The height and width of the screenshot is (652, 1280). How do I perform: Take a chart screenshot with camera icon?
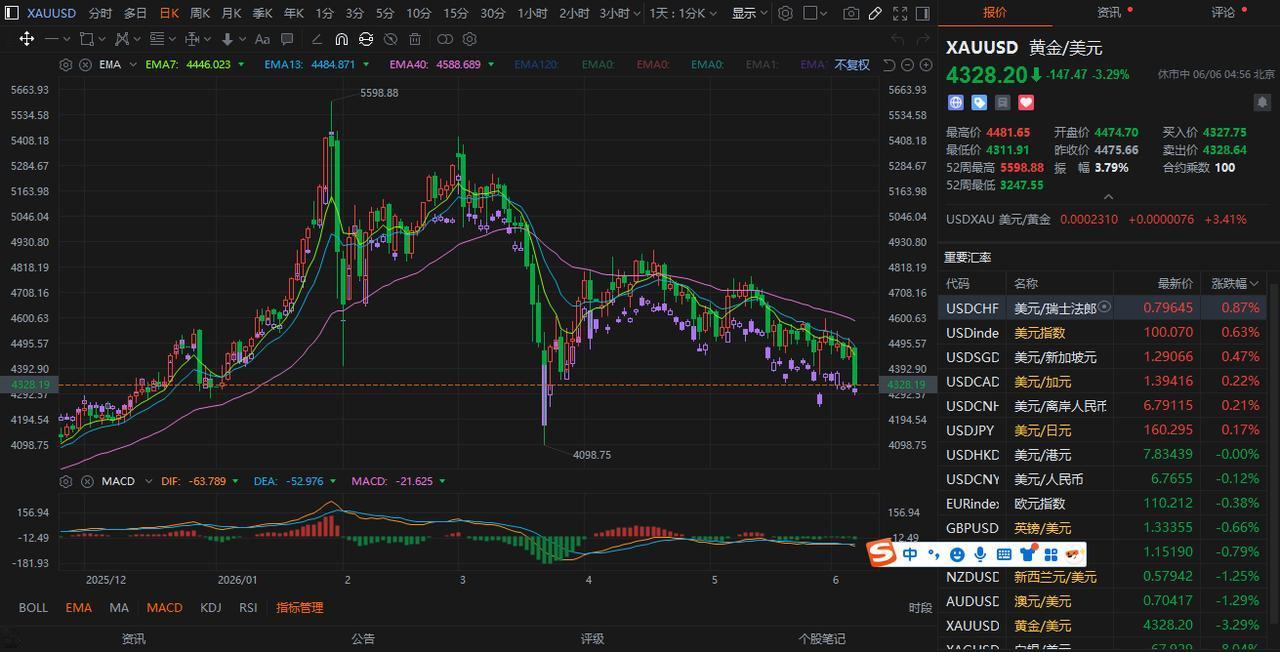point(851,13)
